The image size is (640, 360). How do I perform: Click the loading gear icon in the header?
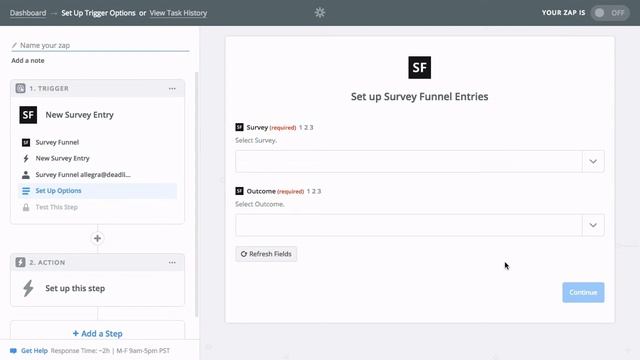coord(320,13)
